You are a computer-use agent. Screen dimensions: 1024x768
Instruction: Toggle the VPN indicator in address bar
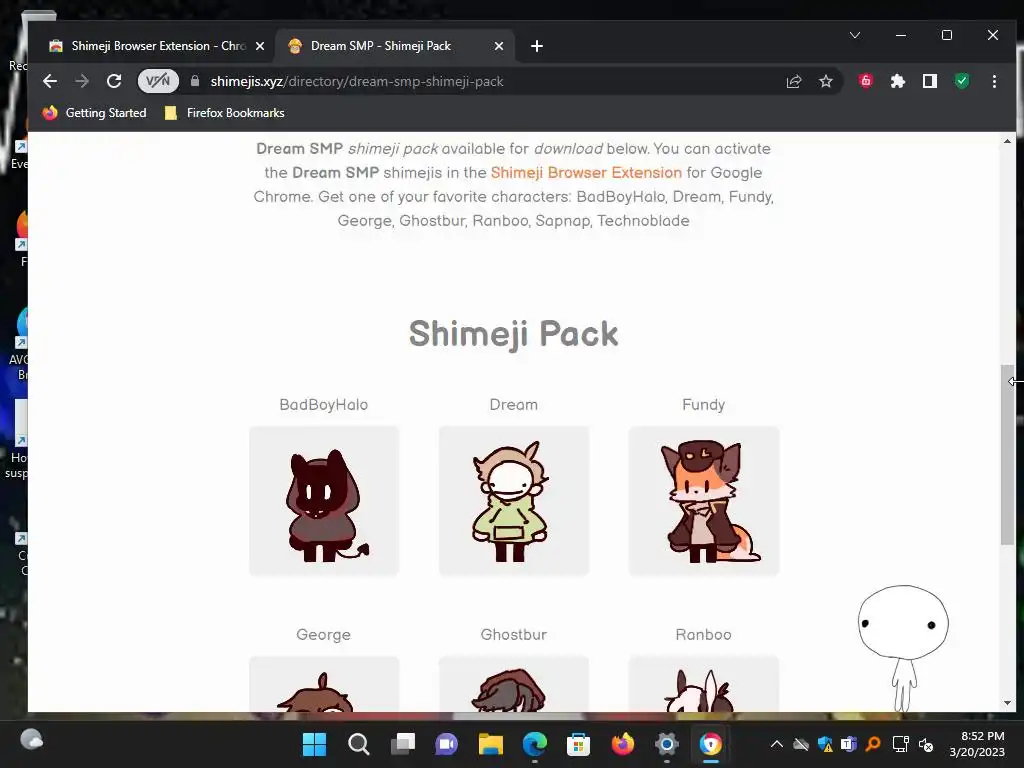(x=158, y=81)
